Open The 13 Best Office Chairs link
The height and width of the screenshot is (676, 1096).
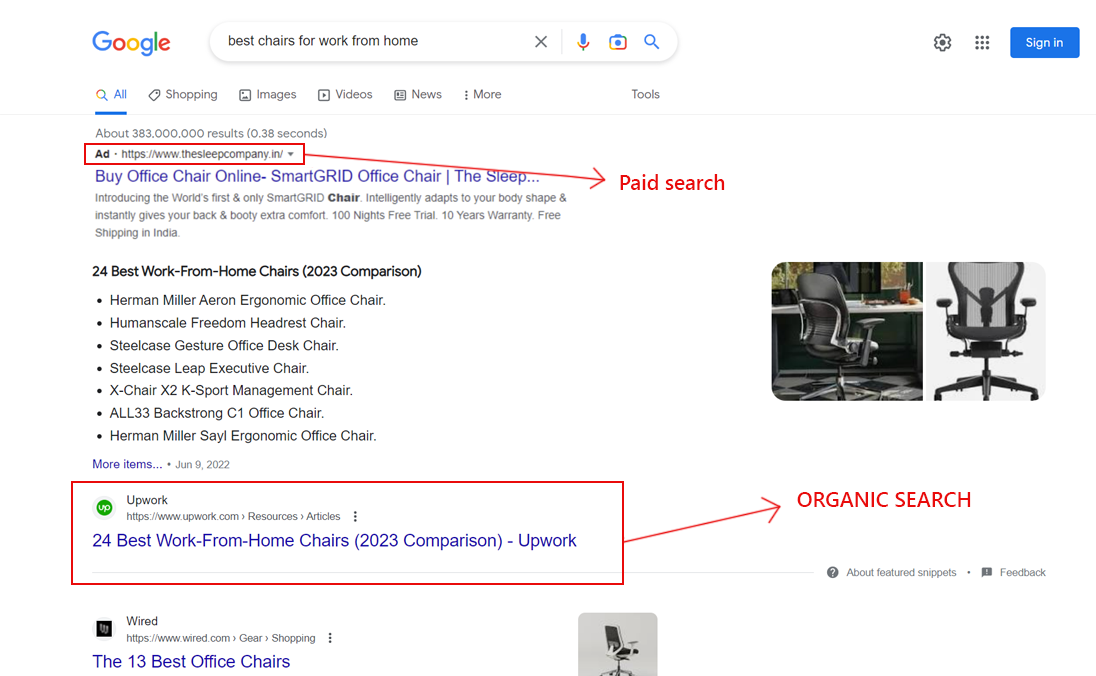[191, 661]
